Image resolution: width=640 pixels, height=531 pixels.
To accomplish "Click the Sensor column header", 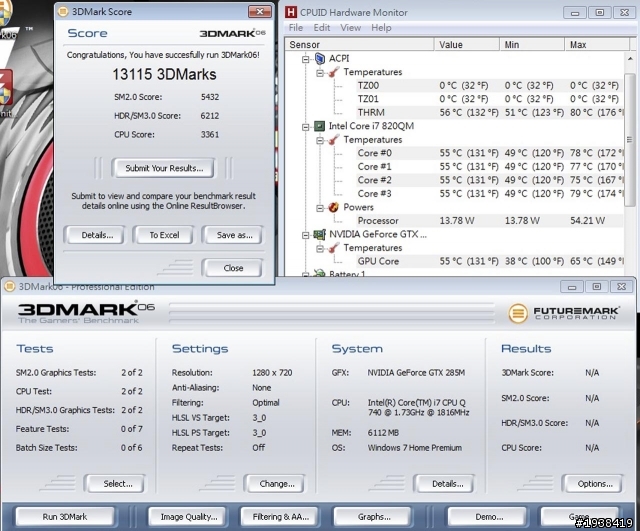I will [360, 44].
